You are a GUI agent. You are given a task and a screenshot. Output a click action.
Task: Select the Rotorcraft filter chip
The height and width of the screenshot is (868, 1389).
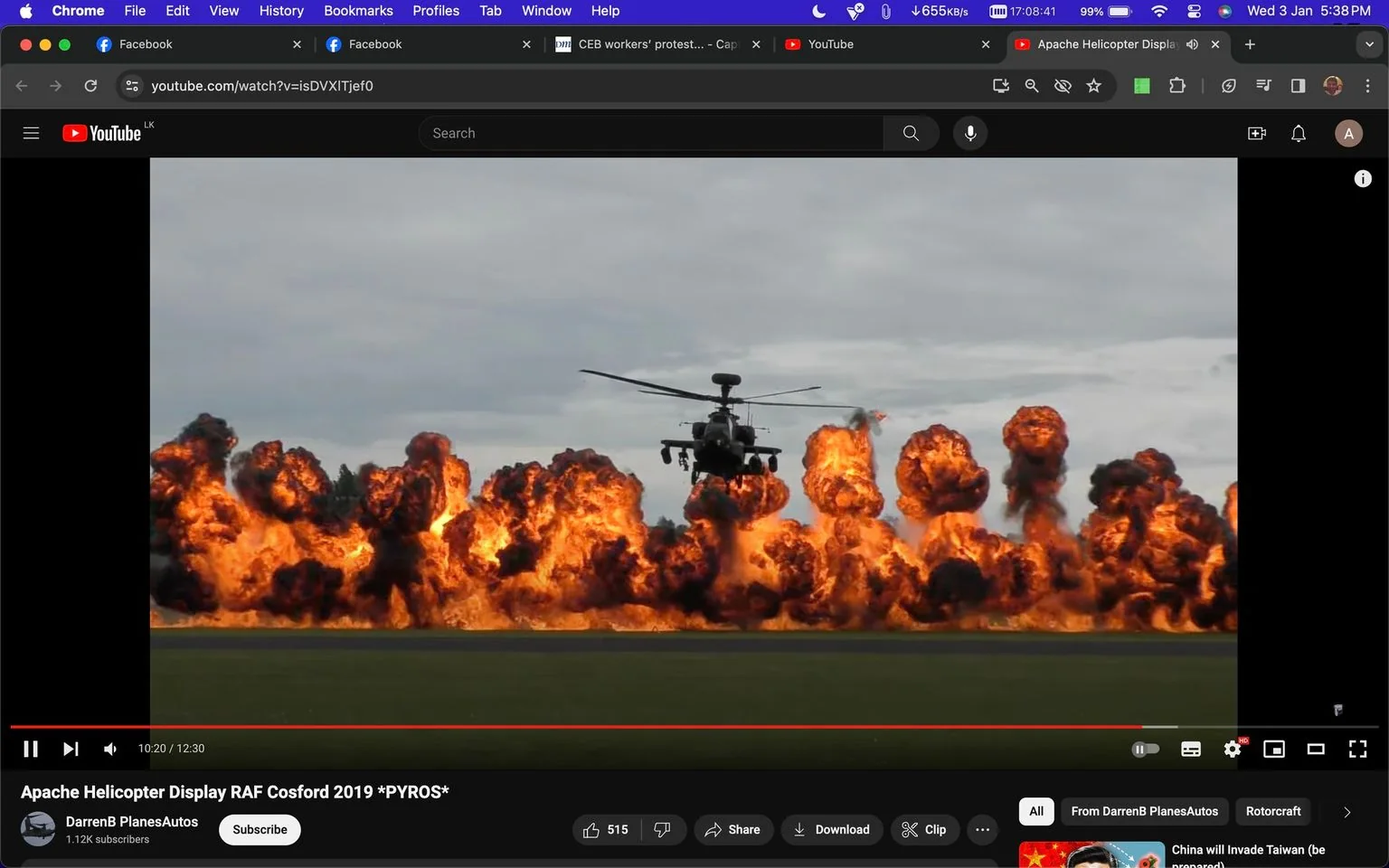pyautogui.click(x=1273, y=811)
